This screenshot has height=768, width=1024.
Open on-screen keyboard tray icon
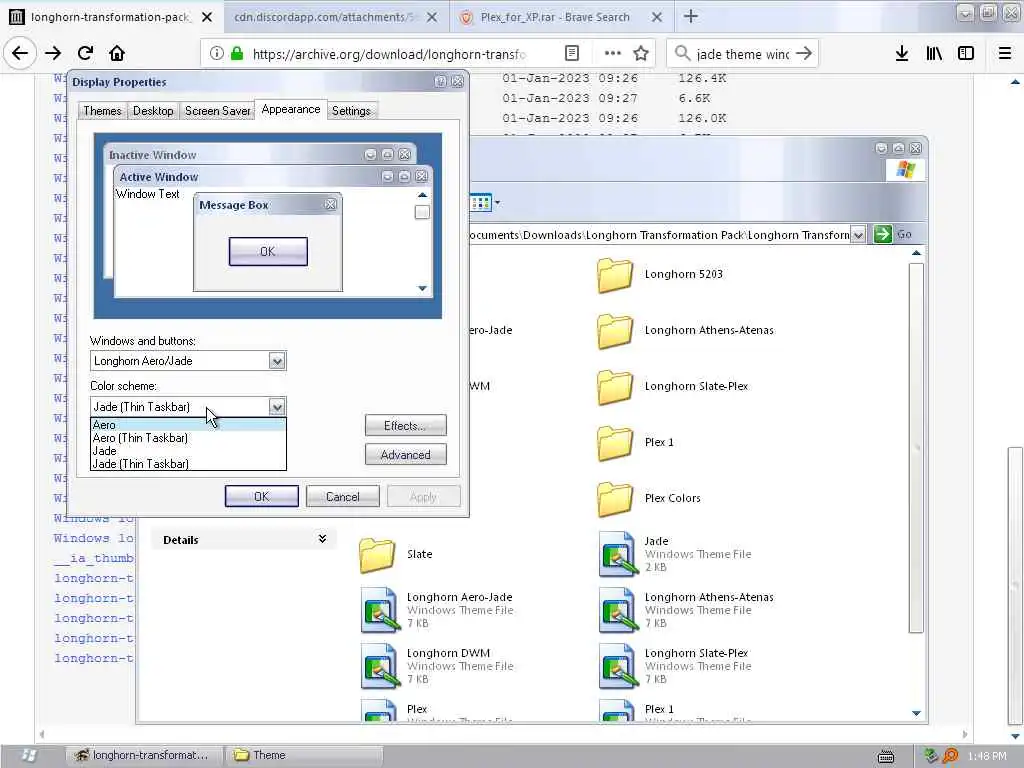point(886,756)
